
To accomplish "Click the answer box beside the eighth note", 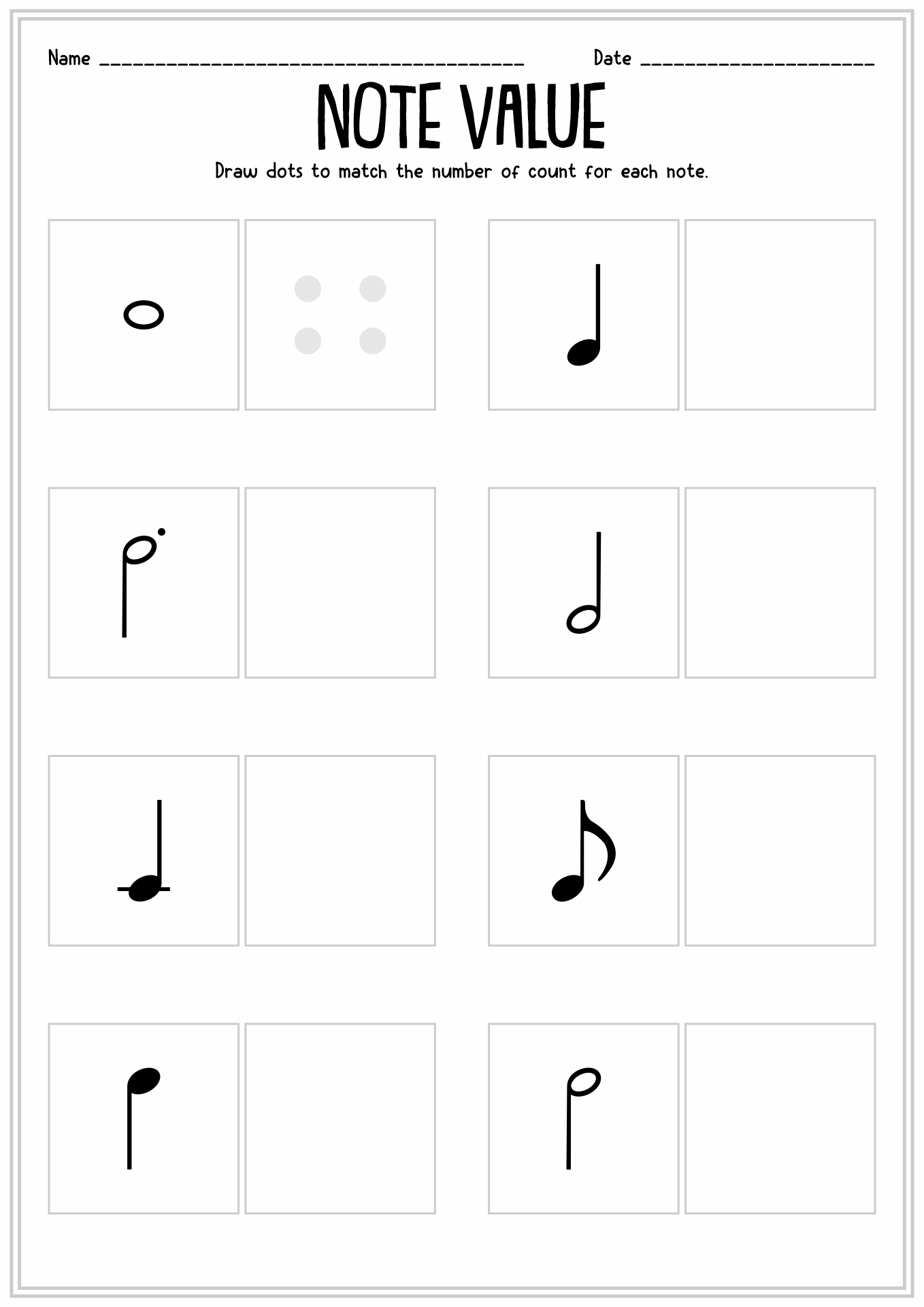I will pyautogui.click(x=780, y=850).
